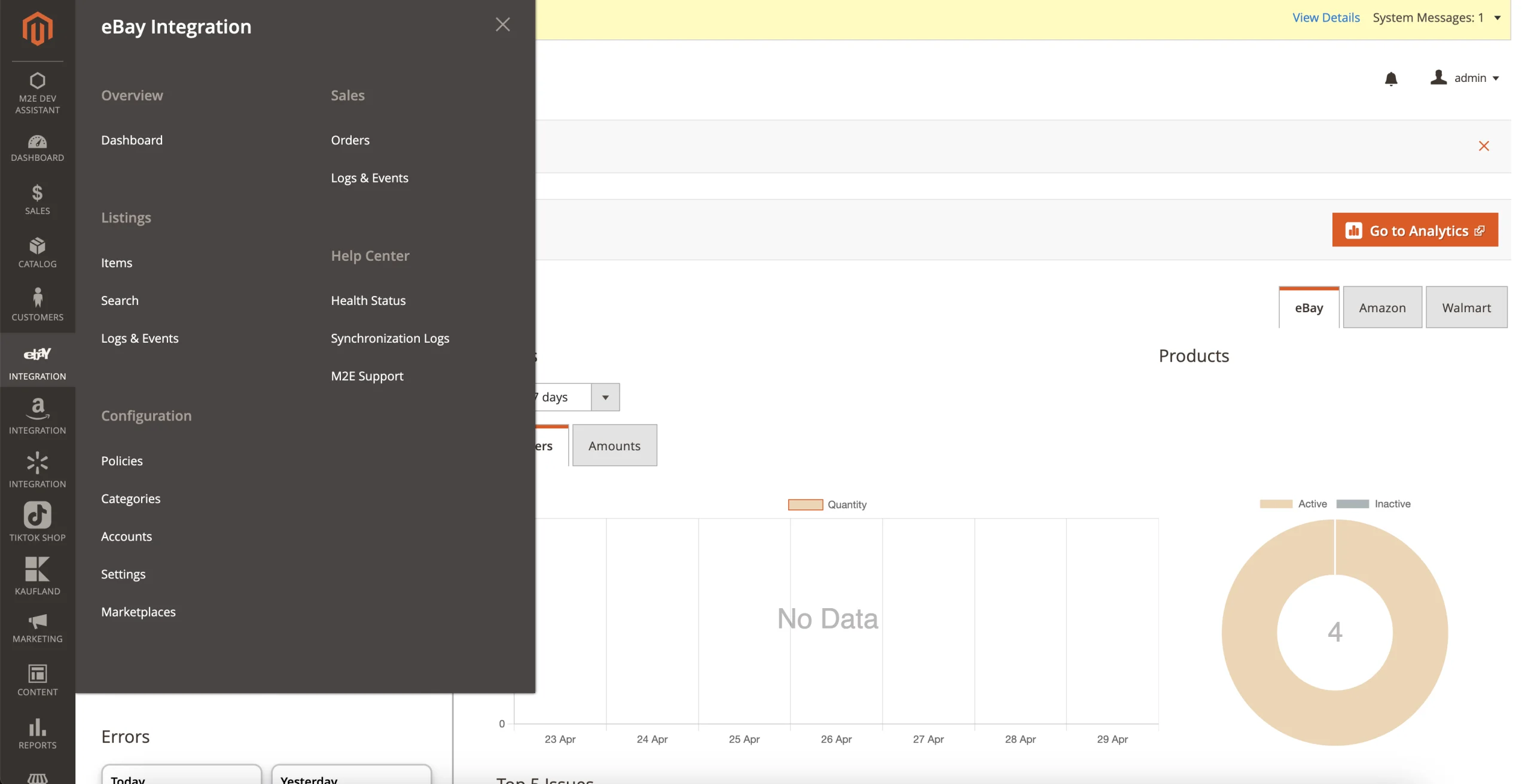Expand System Messages dropdown arrow

point(1497,18)
